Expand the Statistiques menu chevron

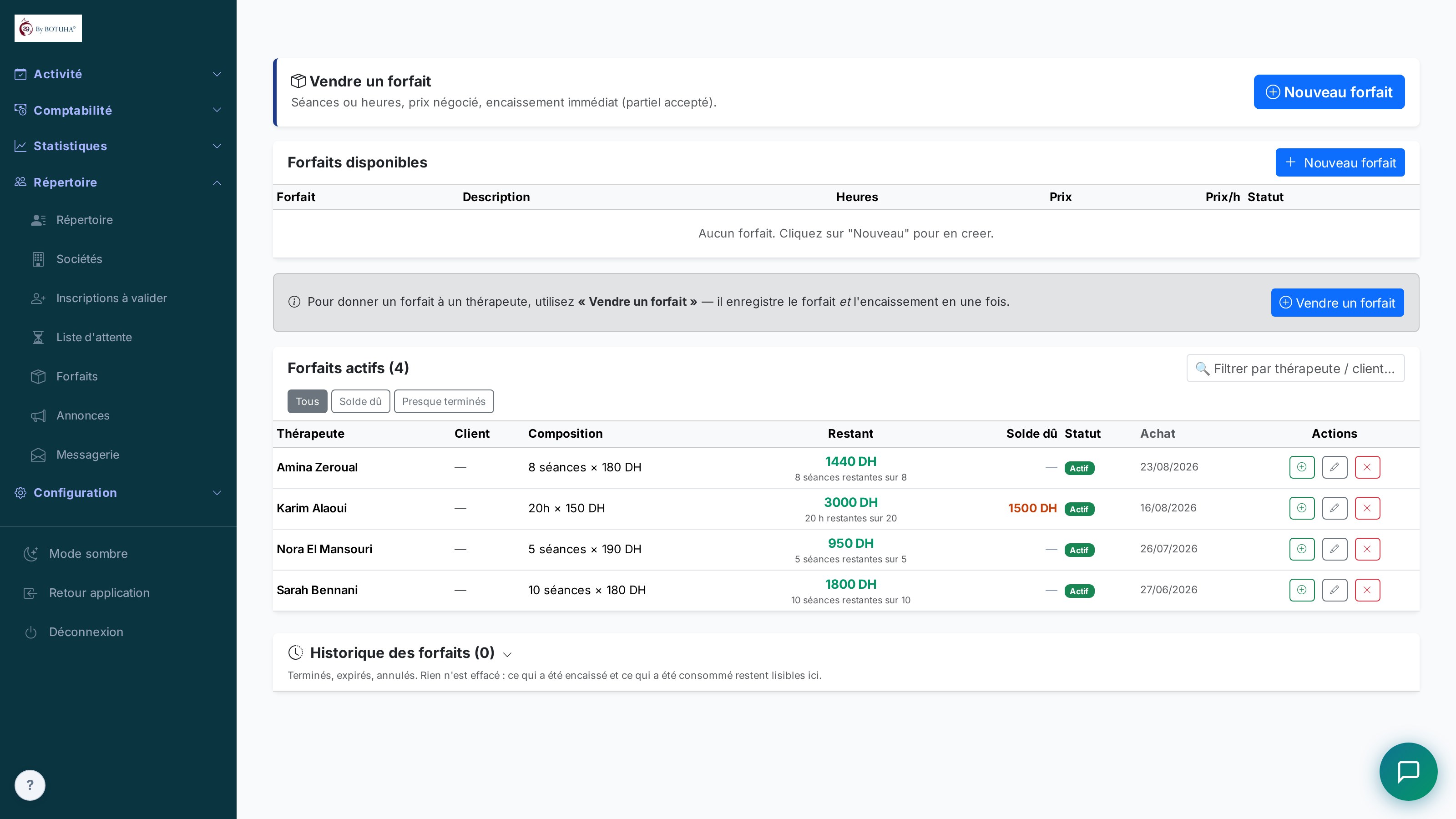point(217,146)
